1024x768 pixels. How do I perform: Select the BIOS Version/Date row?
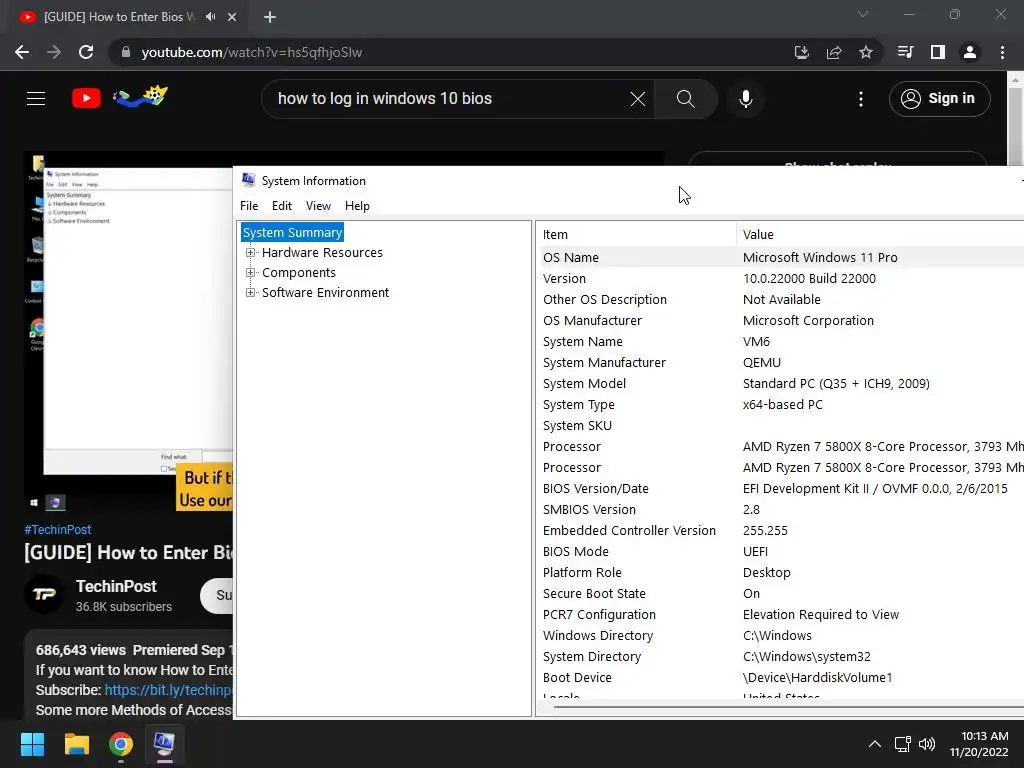coord(780,488)
